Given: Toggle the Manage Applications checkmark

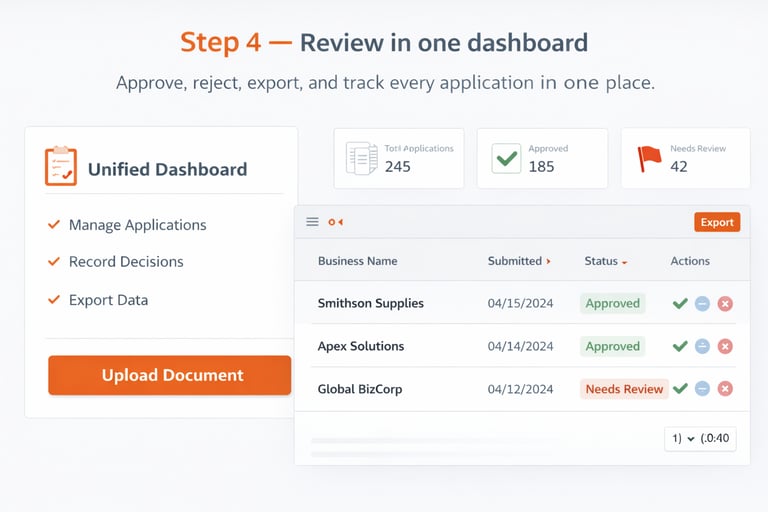Looking at the screenshot, I should point(54,225).
